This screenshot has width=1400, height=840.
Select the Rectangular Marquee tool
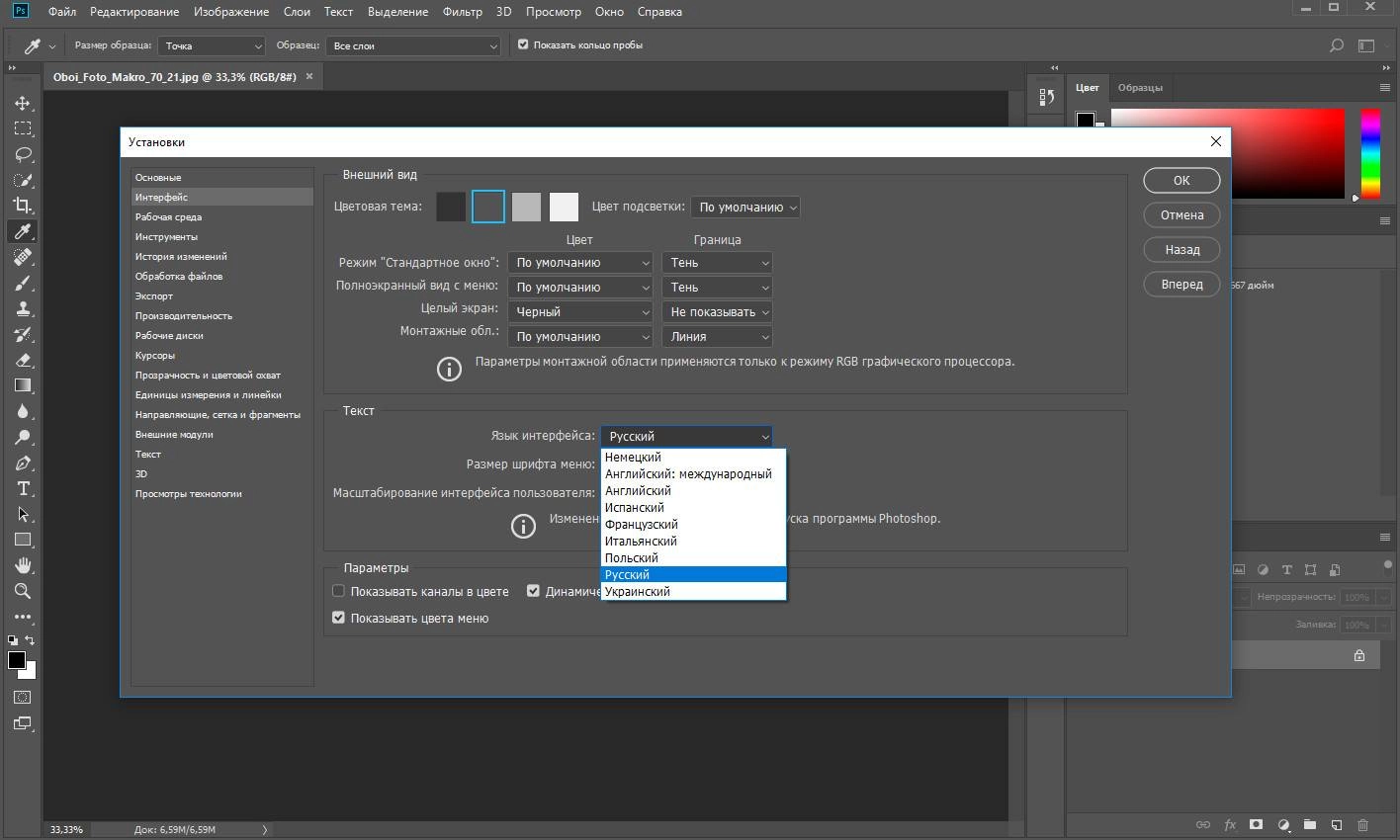pyautogui.click(x=22, y=128)
